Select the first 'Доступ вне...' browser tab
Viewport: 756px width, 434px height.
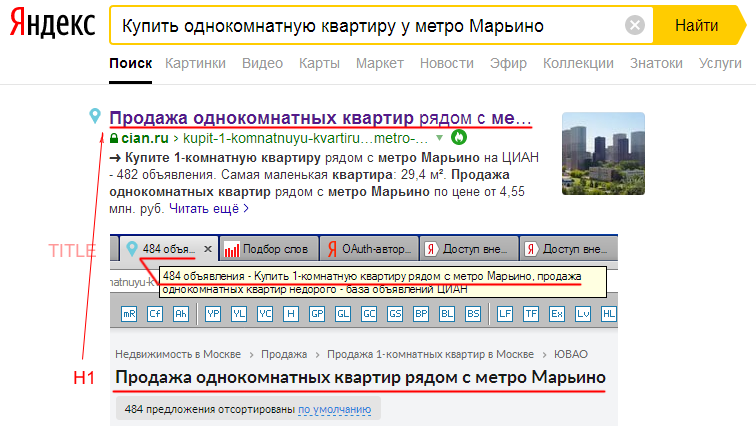pos(469,249)
